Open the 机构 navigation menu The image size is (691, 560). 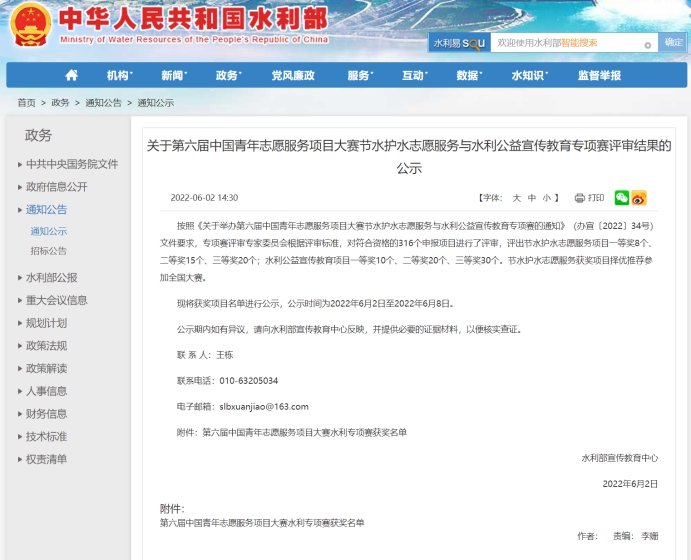(118, 75)
